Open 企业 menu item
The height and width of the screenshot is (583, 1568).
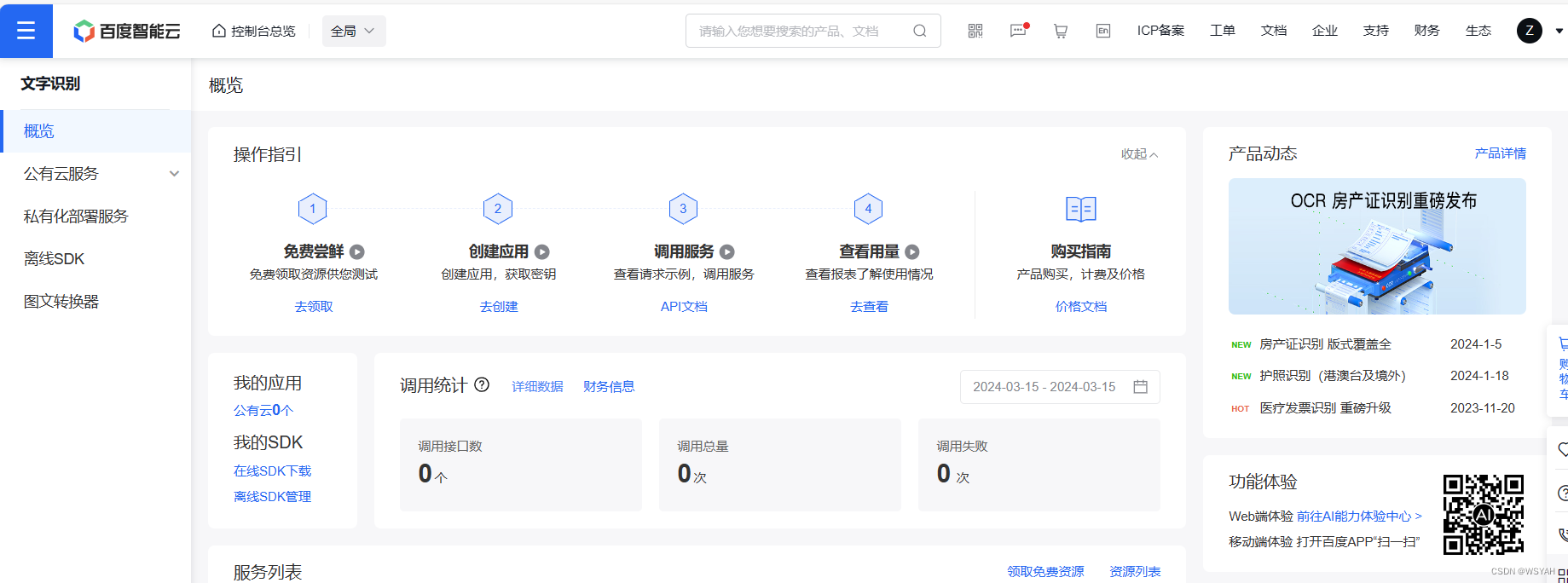coord(1325,31)
